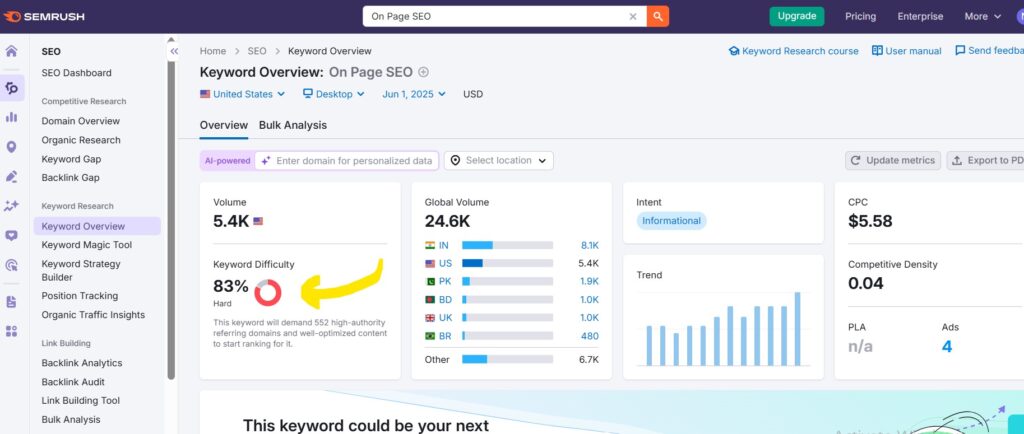This screenshot has width=1024, height=434.
Task: Open the document reports rail icon
Action: pos(12,302)
